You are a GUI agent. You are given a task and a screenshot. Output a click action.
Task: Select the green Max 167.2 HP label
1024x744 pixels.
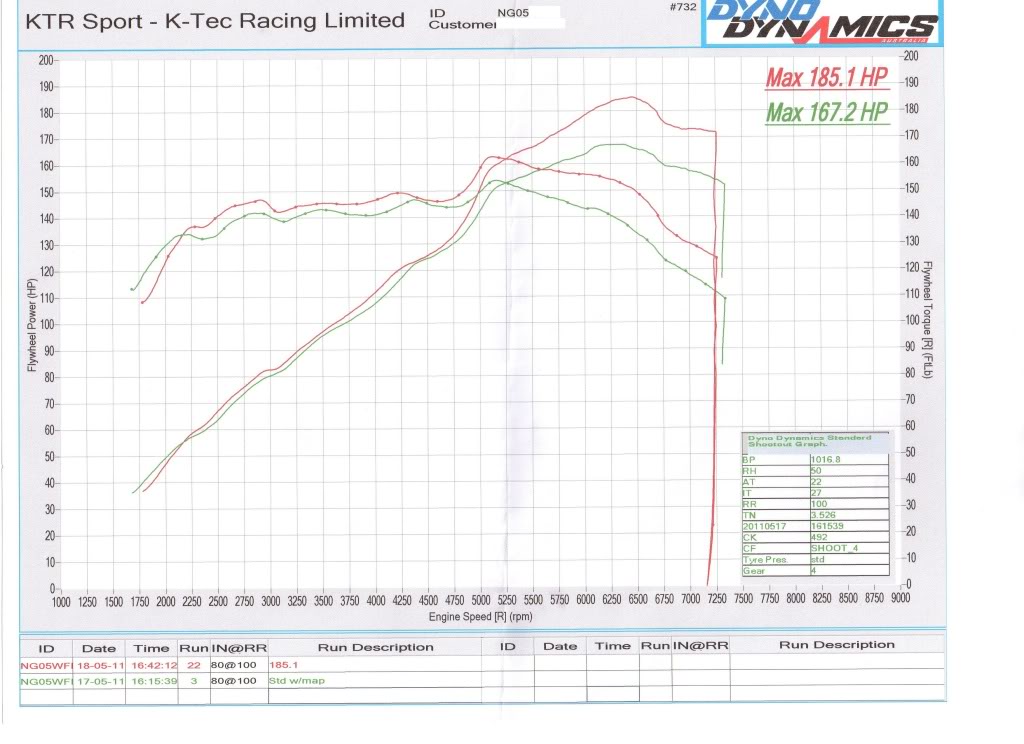pyautogui.click(x=828, y=112)
